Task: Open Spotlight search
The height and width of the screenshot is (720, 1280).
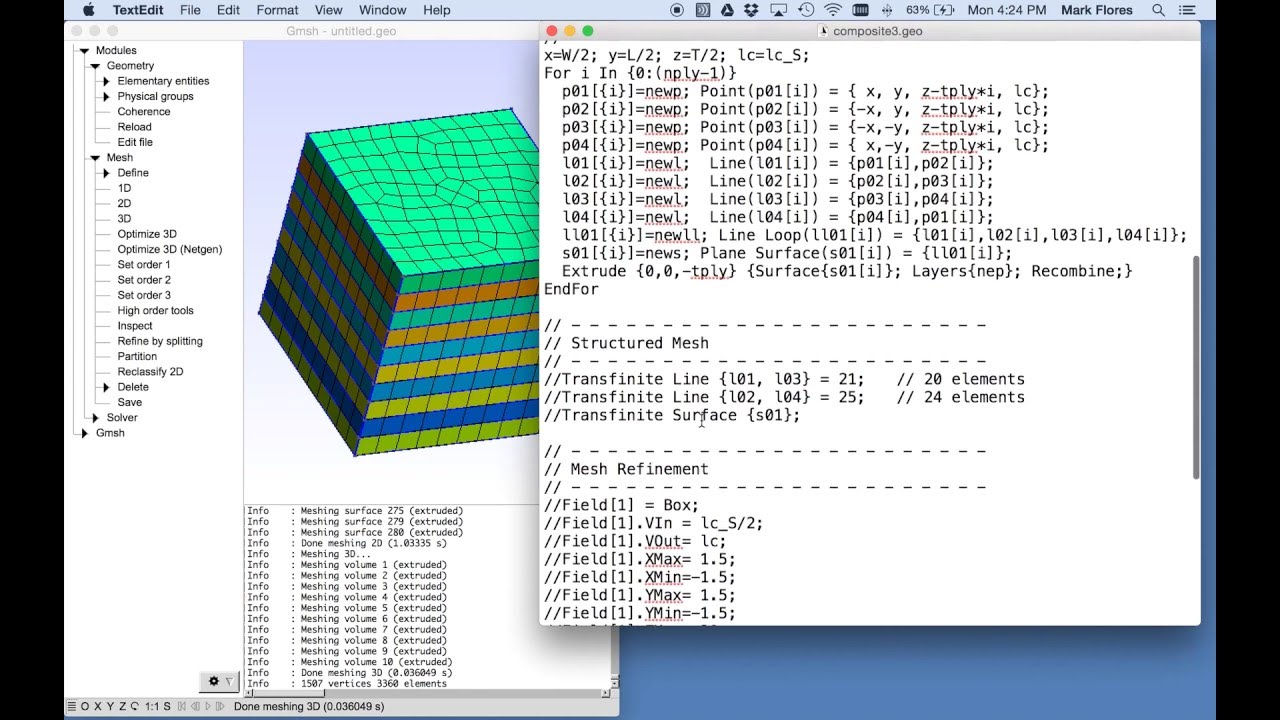Action: click(1158, 10)
